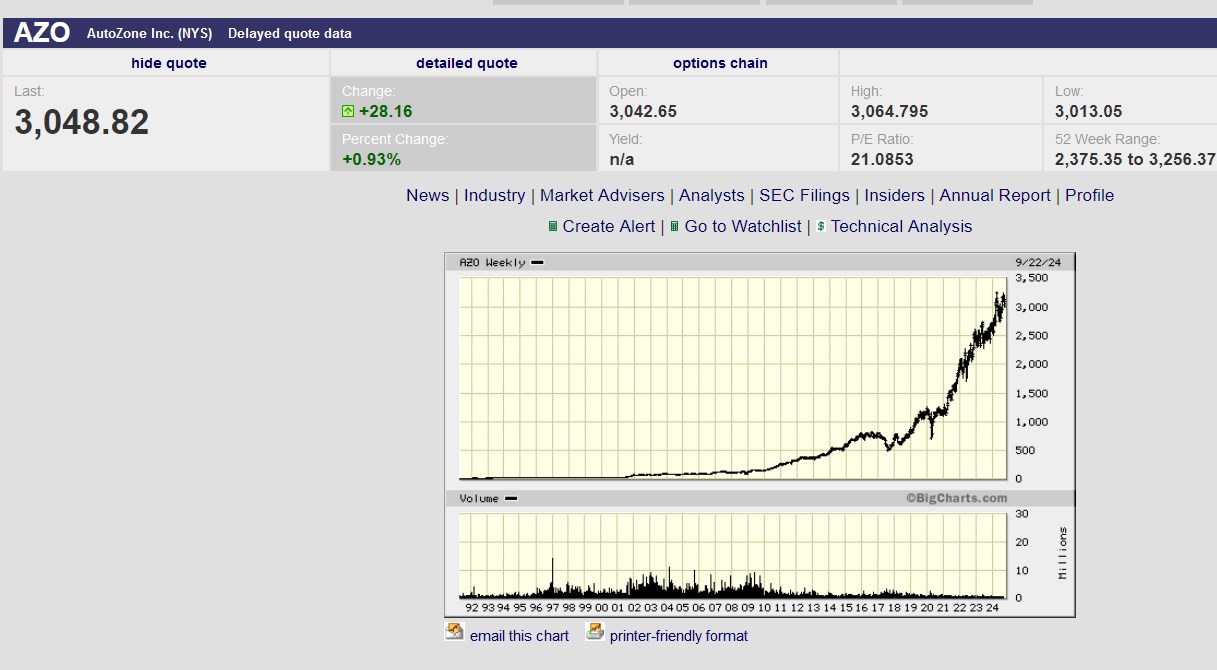The width and height of the screenshot is (1217, 670).
Task: Click the 52 Week Range value
Action: (1135, 159)
